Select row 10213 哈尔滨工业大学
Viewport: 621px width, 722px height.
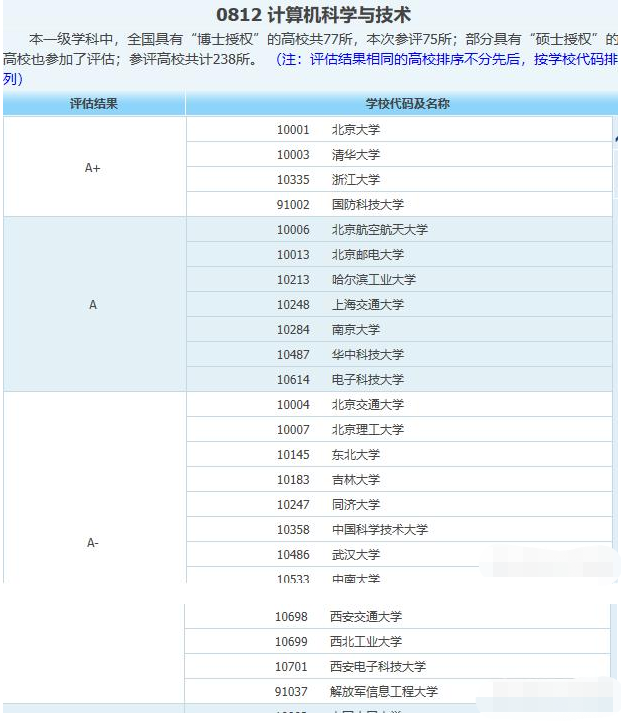pos(399,279)
